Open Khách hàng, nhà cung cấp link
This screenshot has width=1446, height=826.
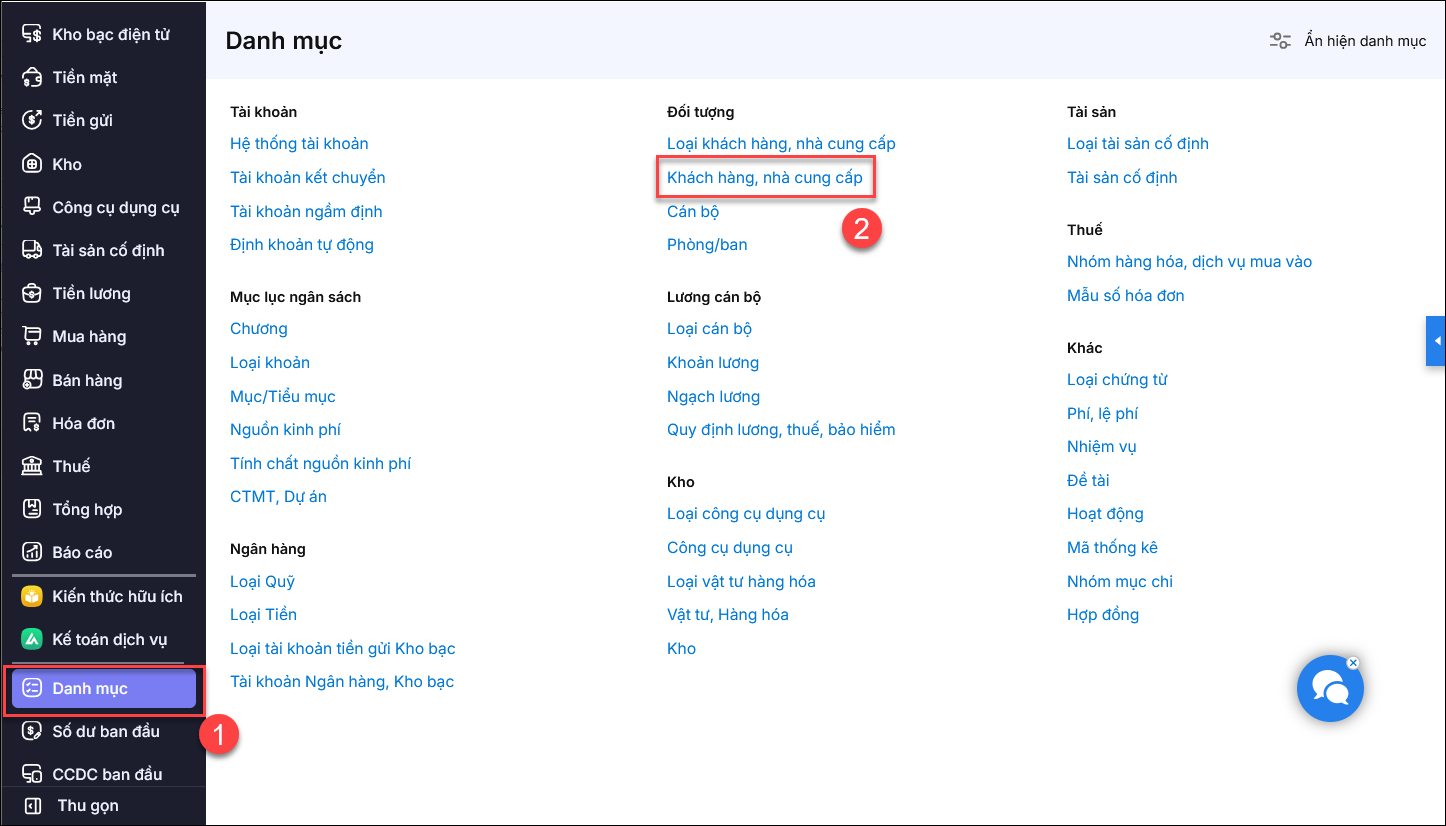(x=764, y=178)
